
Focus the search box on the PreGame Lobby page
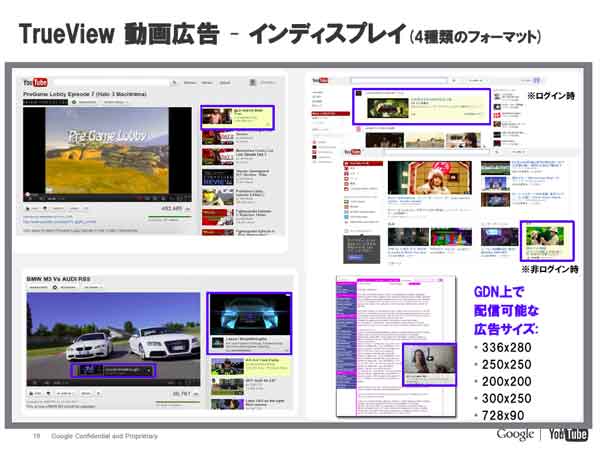(112, 82)
